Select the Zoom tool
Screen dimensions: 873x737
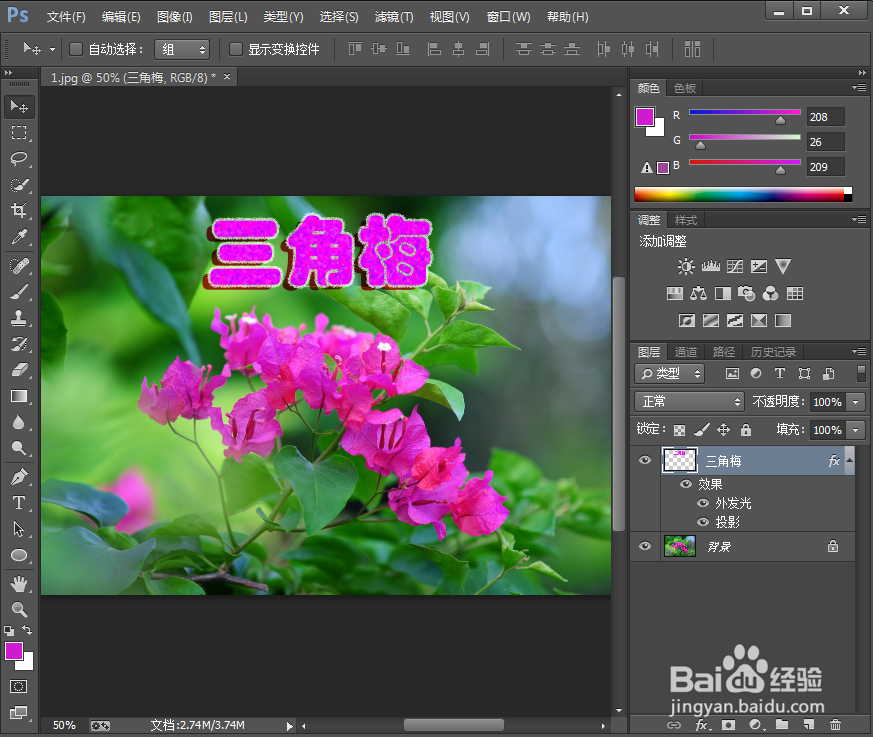pyautogui.click(x=19, y=610)
